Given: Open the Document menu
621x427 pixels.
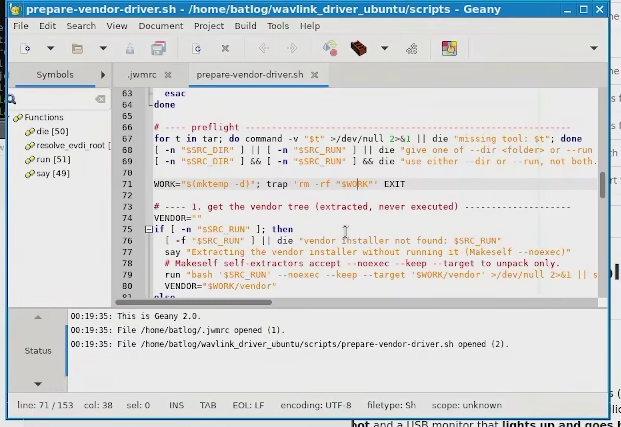Looking at the screenshot, I should pos(161,26).
